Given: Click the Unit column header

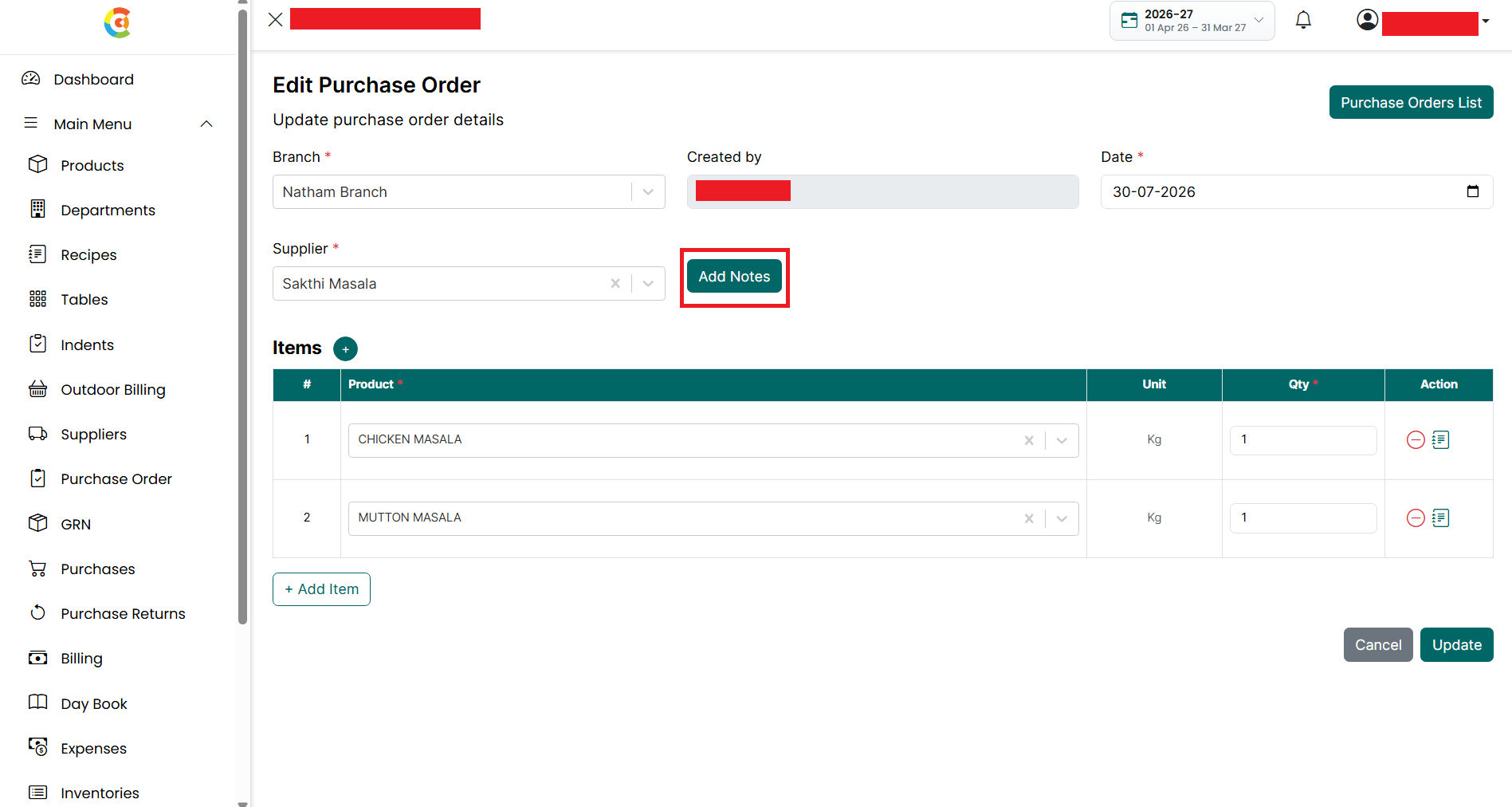Looking at the screenshot, I should tap(1154, 384).
